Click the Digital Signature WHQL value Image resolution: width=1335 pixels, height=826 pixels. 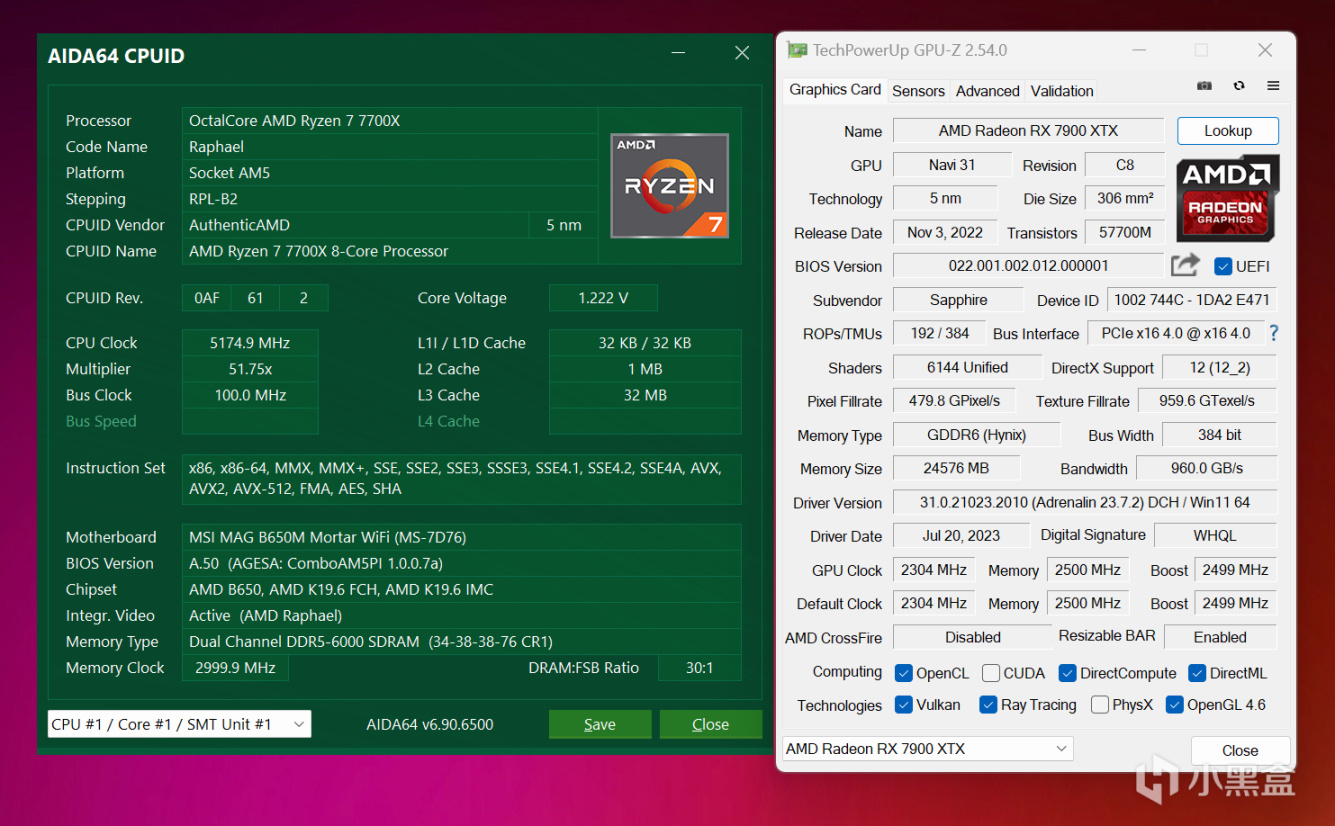pos(1215,535)
